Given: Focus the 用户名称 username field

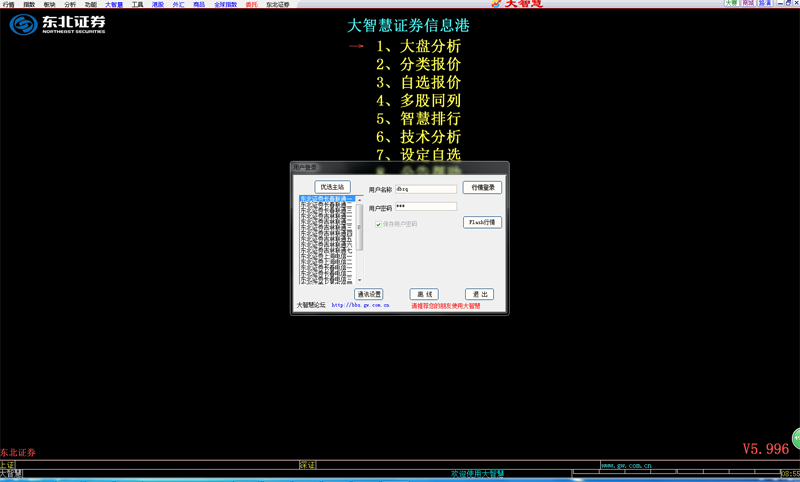Looking at the screenshot, I should [426, 189].
